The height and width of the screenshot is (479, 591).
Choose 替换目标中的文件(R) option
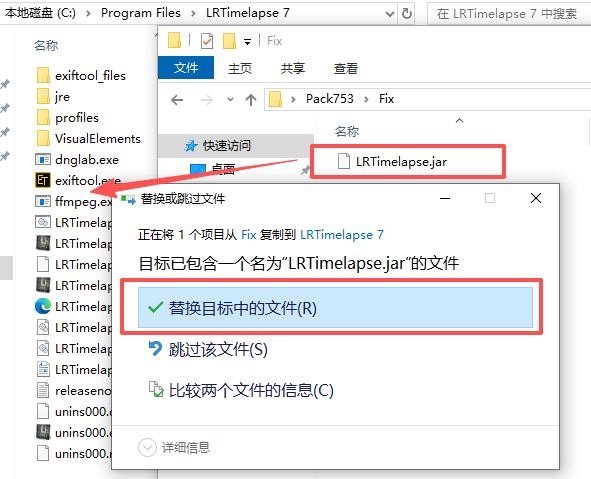coord(335,308)
